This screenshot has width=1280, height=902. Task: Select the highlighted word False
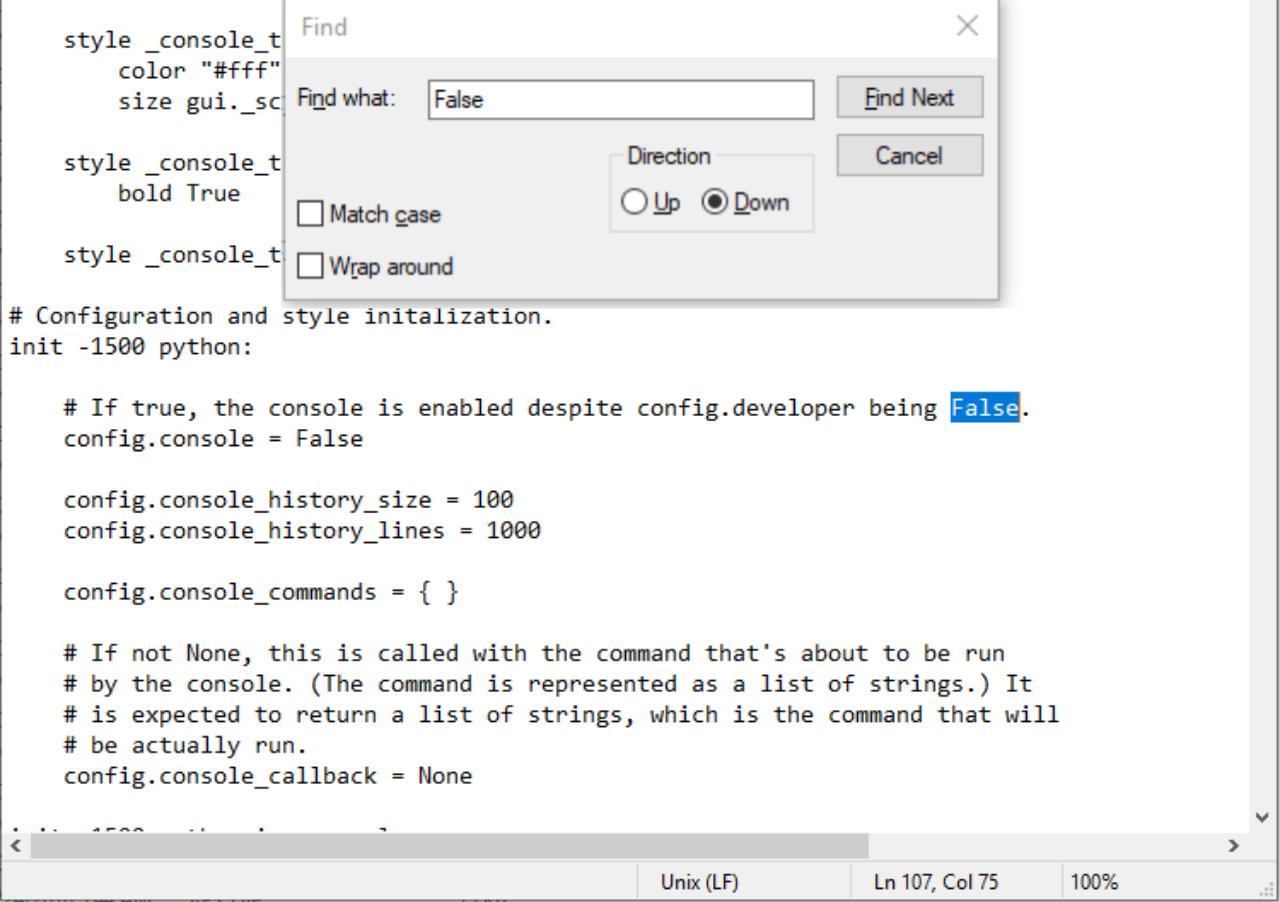click(x=986, y=407)
